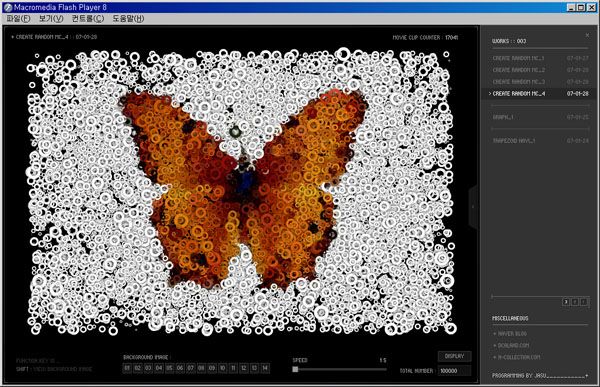
Task: Select background image 01
Action: click(x=127, y=368)
